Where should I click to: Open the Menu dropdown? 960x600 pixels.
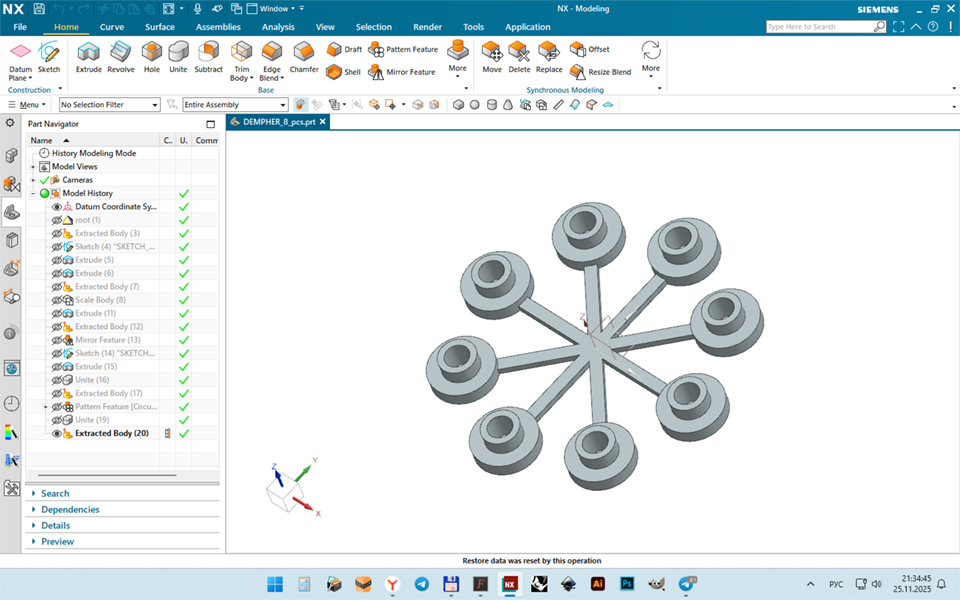tap(27, 105)
